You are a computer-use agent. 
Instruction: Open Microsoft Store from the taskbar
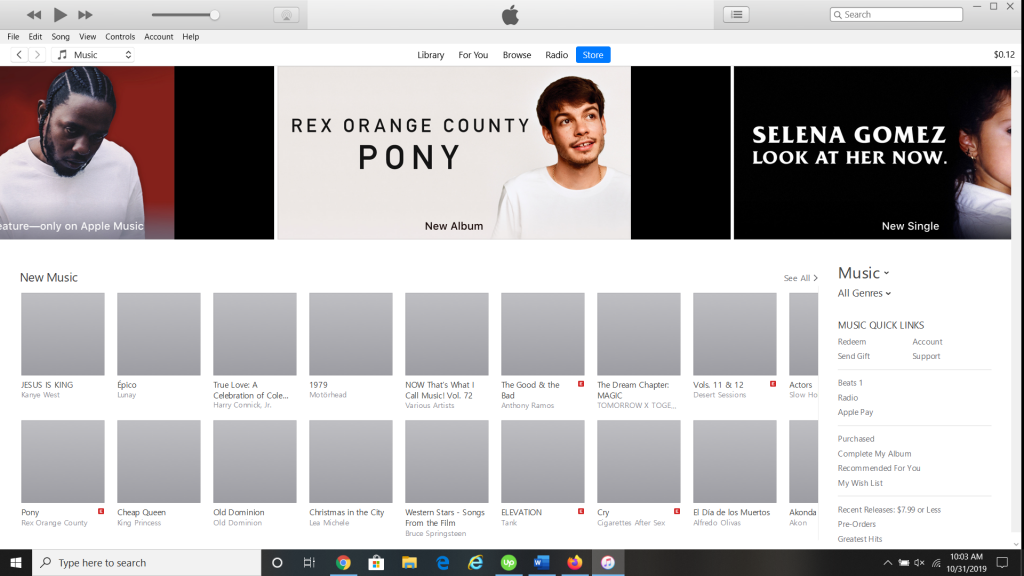click(x=376, y=562)
